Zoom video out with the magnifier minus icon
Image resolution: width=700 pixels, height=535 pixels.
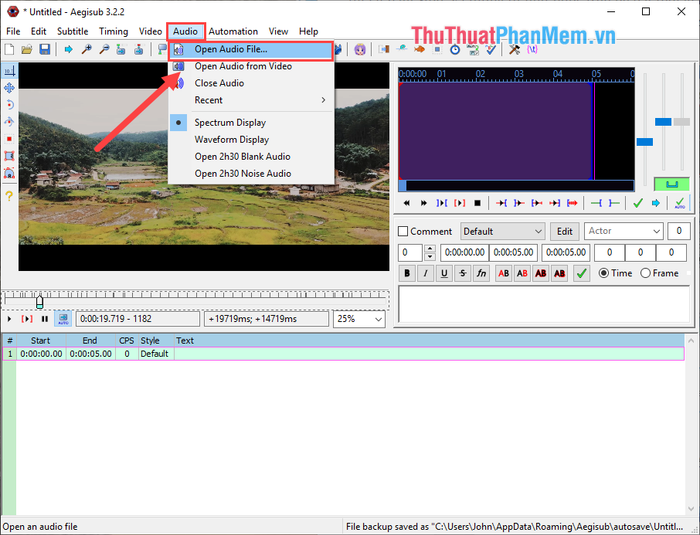[104, 49]
